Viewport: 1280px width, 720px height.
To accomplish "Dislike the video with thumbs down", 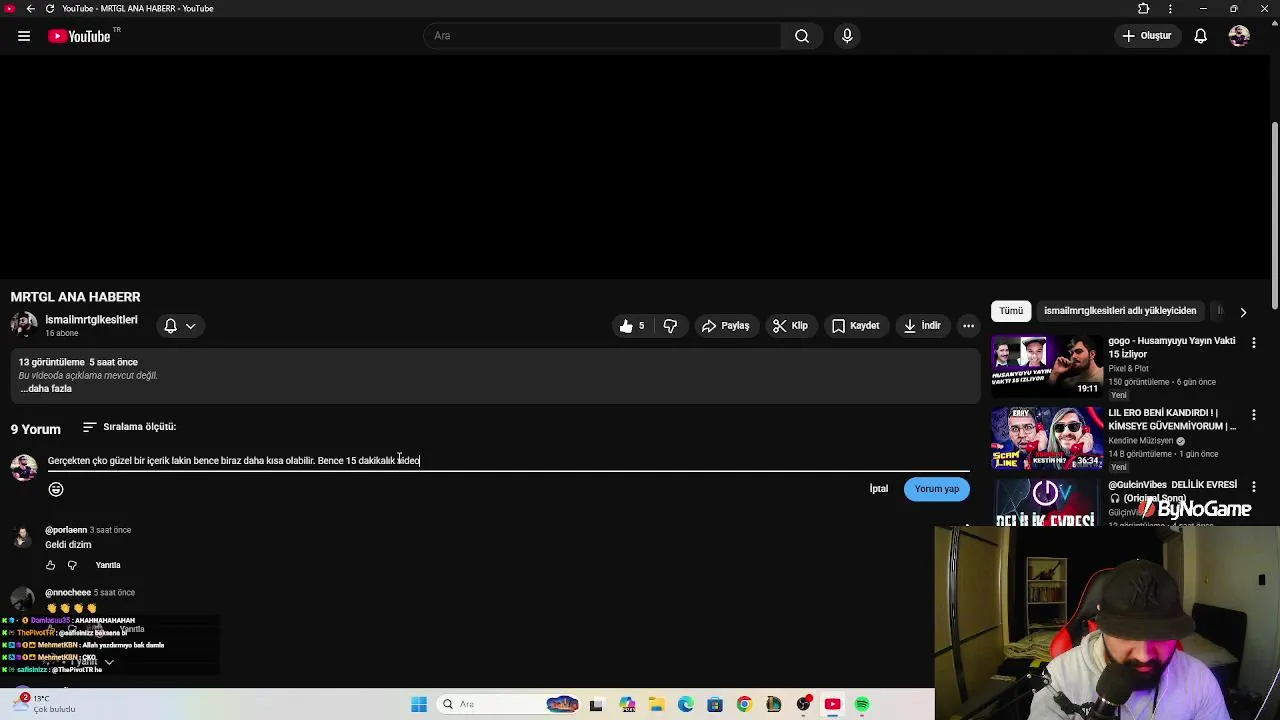I will (x=670, y=326).
